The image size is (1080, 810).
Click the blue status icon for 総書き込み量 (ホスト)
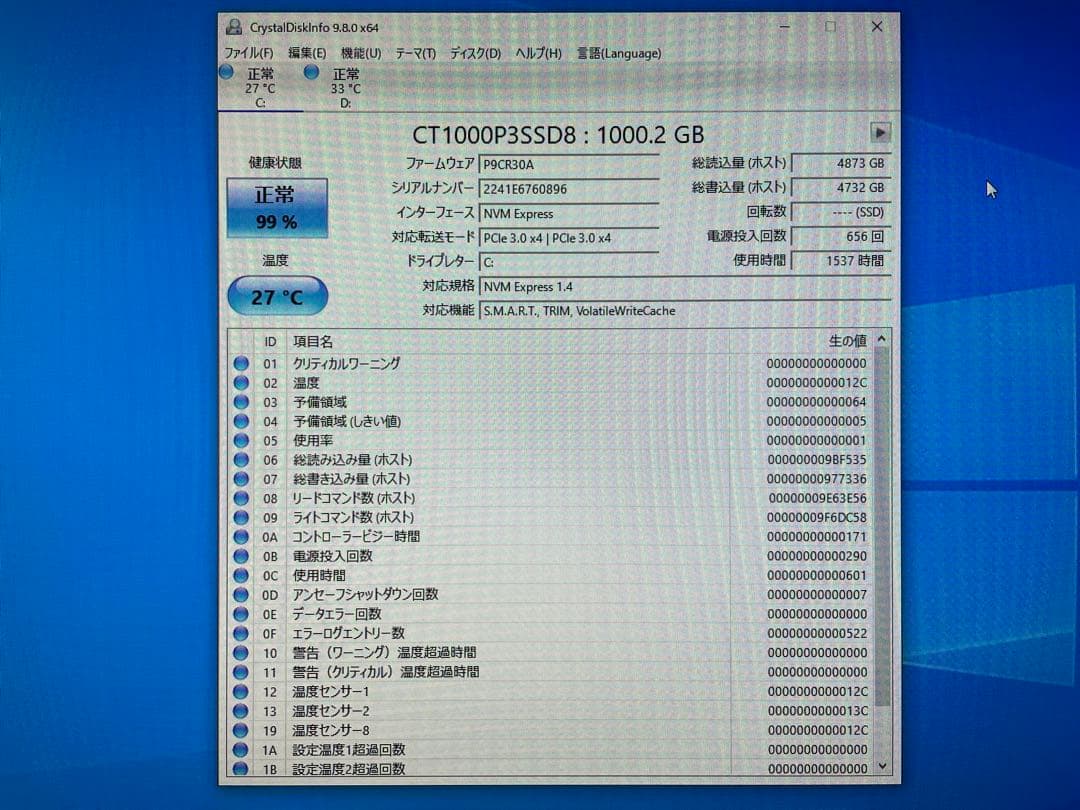[x=241, y=479]
